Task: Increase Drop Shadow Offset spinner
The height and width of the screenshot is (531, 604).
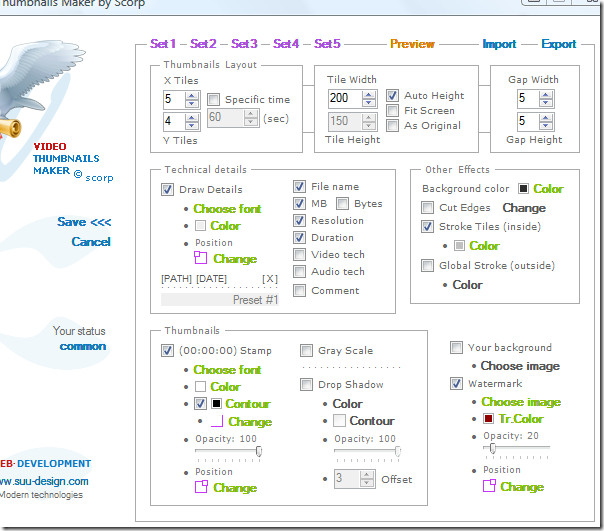Action: coord(367,474)
